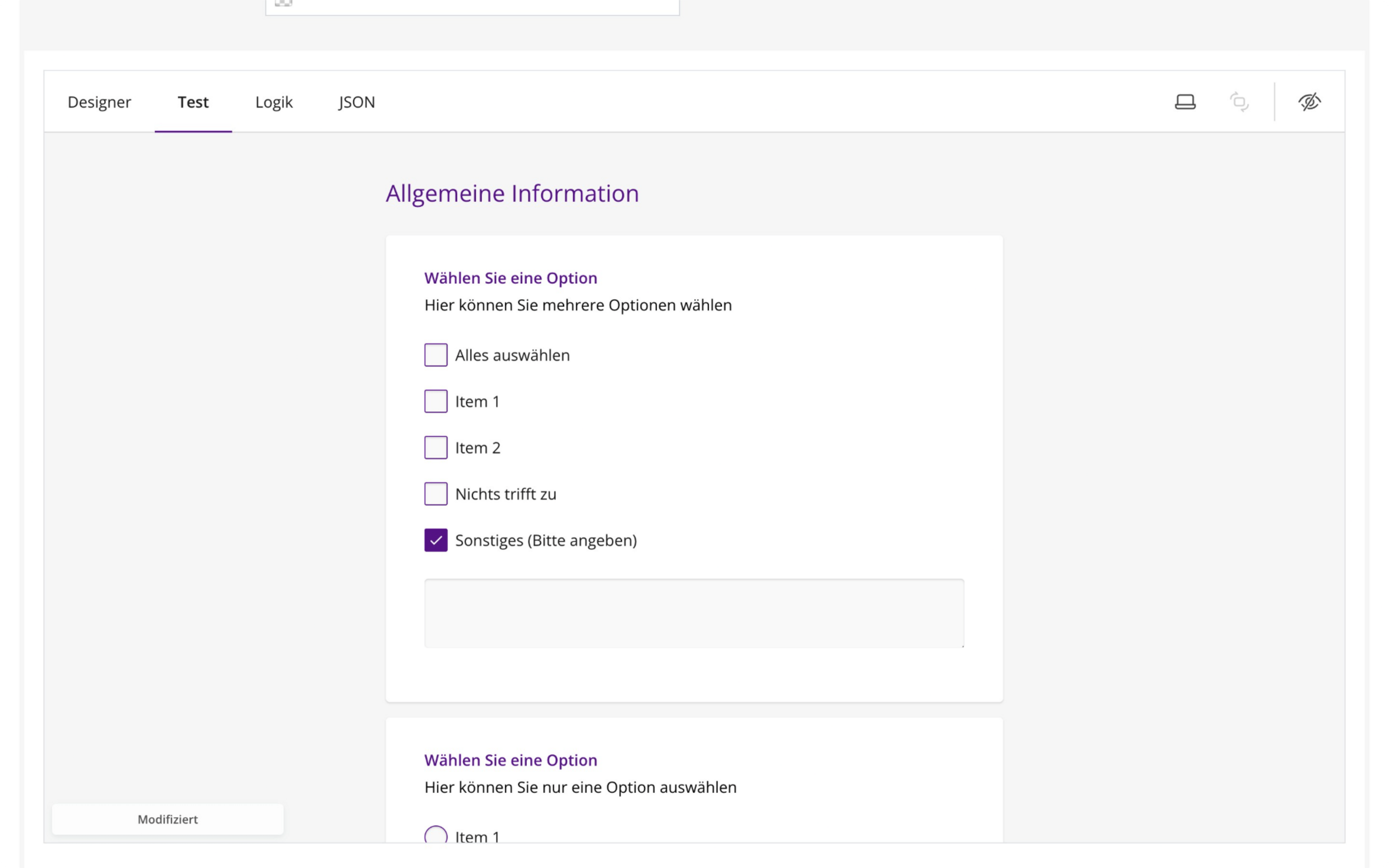Viewport: 1389px width, 868px height.
Task: Open the Logik tab
Action: 274,102
